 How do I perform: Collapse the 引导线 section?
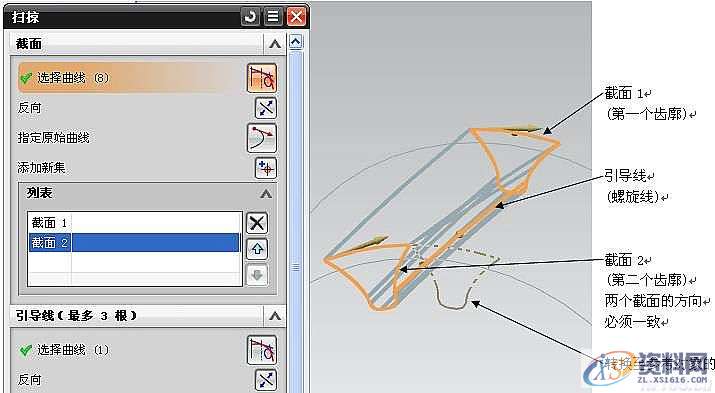pyautogui.click(x=275, y=315)
